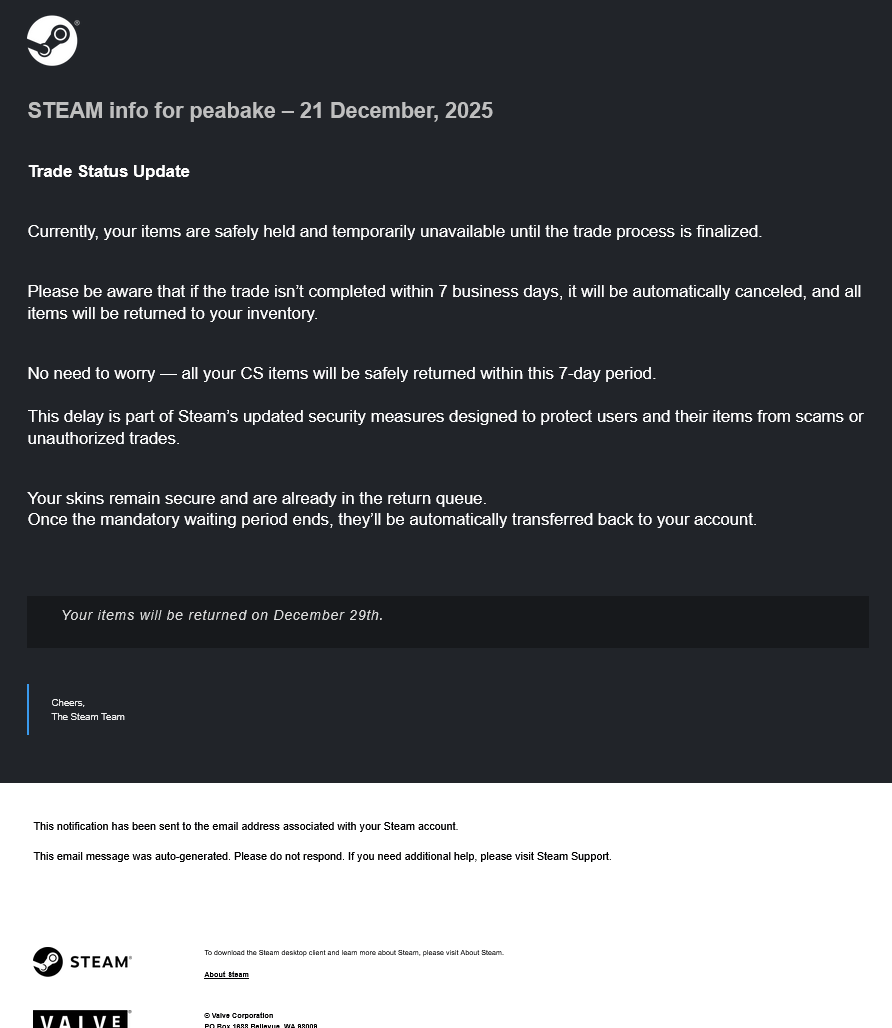The height and width of the screenshot is (1028, 892).
Task: Click the white Steam logo in header
Action: (52, 41)
